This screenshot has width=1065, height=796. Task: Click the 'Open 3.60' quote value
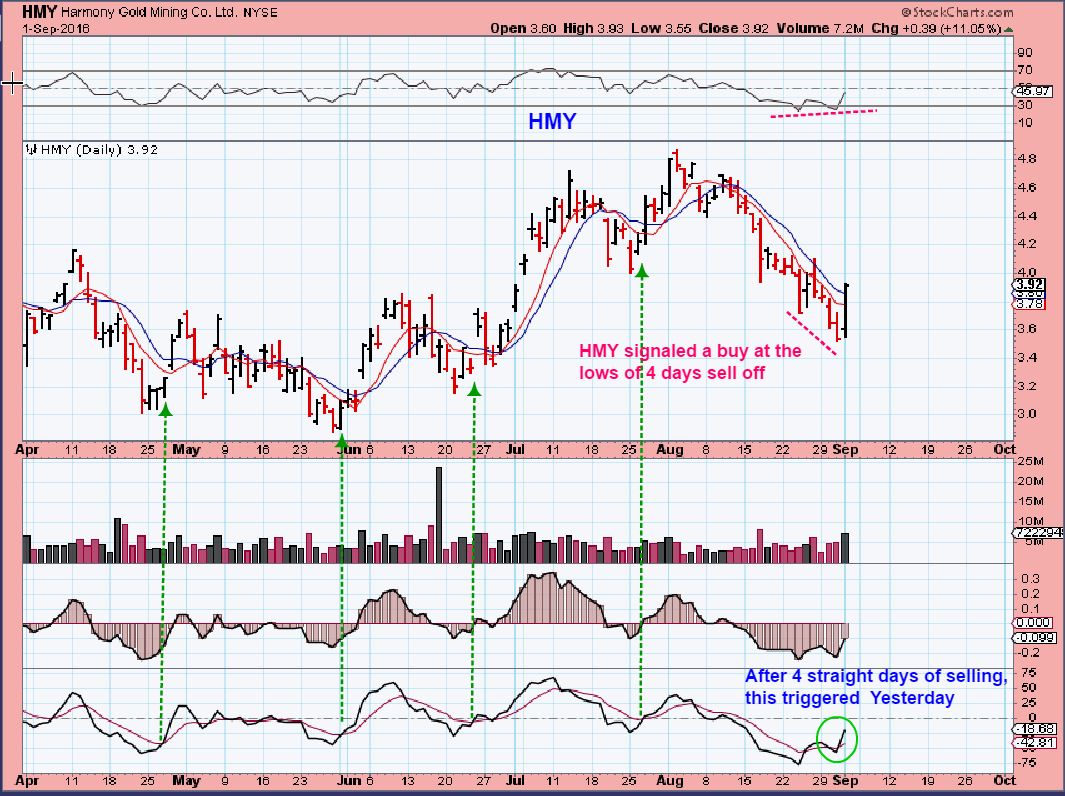coord(524,29)
